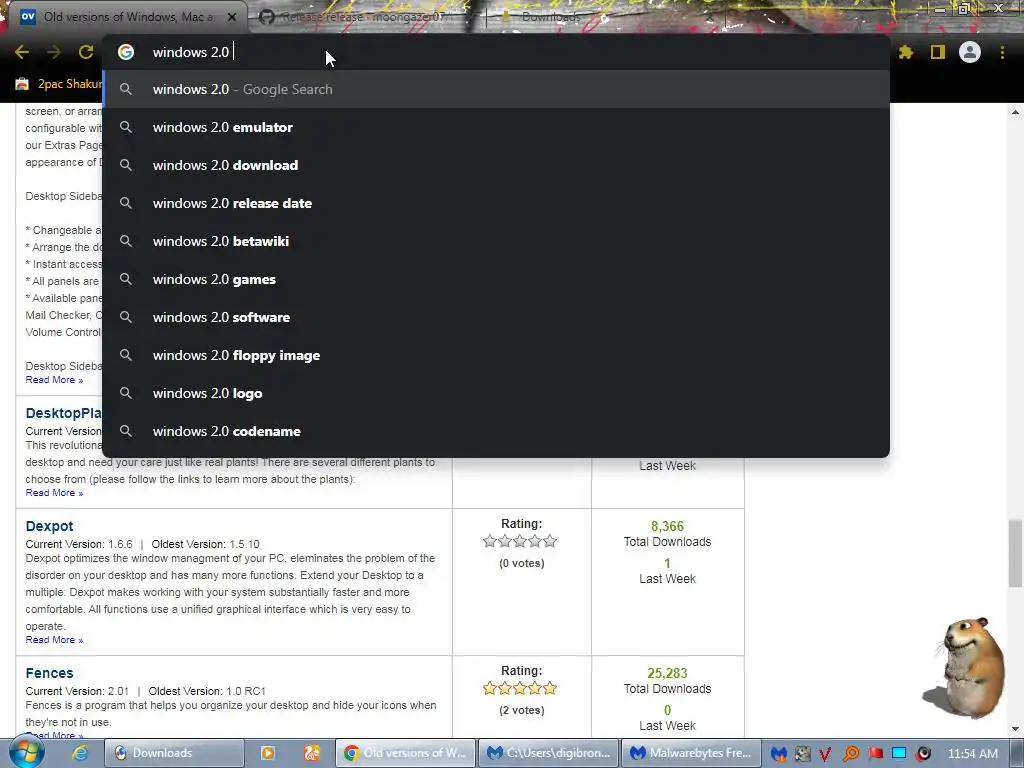
Task: Toggle the Chrome side panel icon
Action: [x=938, y=52]
